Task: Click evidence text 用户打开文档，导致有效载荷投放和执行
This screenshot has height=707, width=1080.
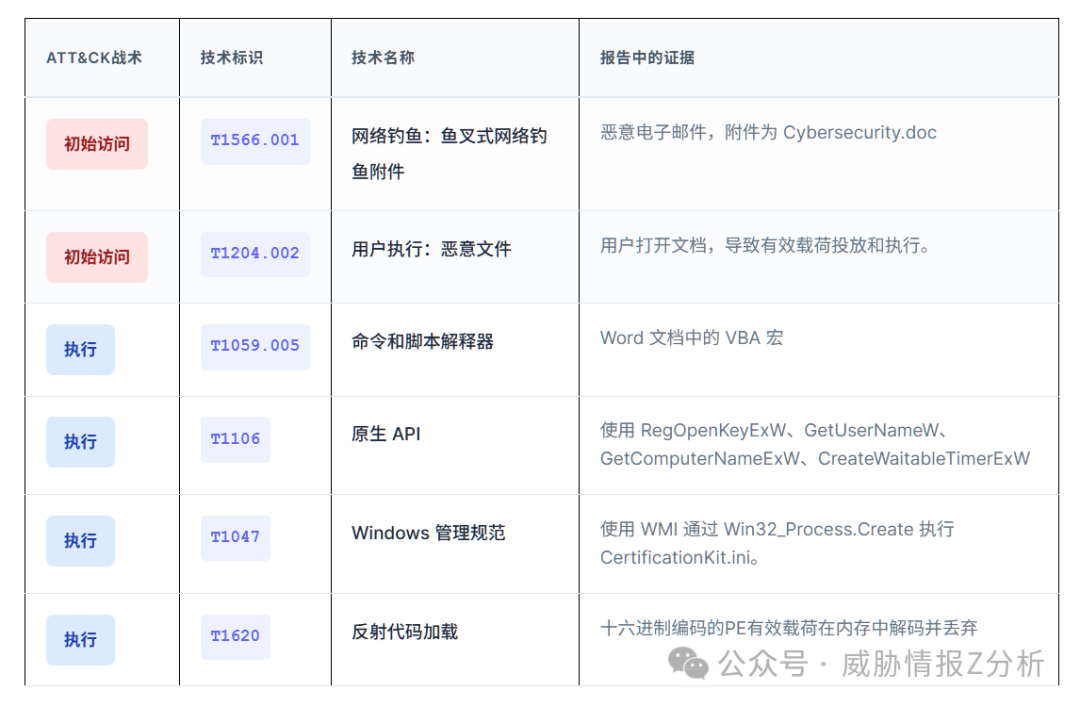Action: [x=765, y=245]
